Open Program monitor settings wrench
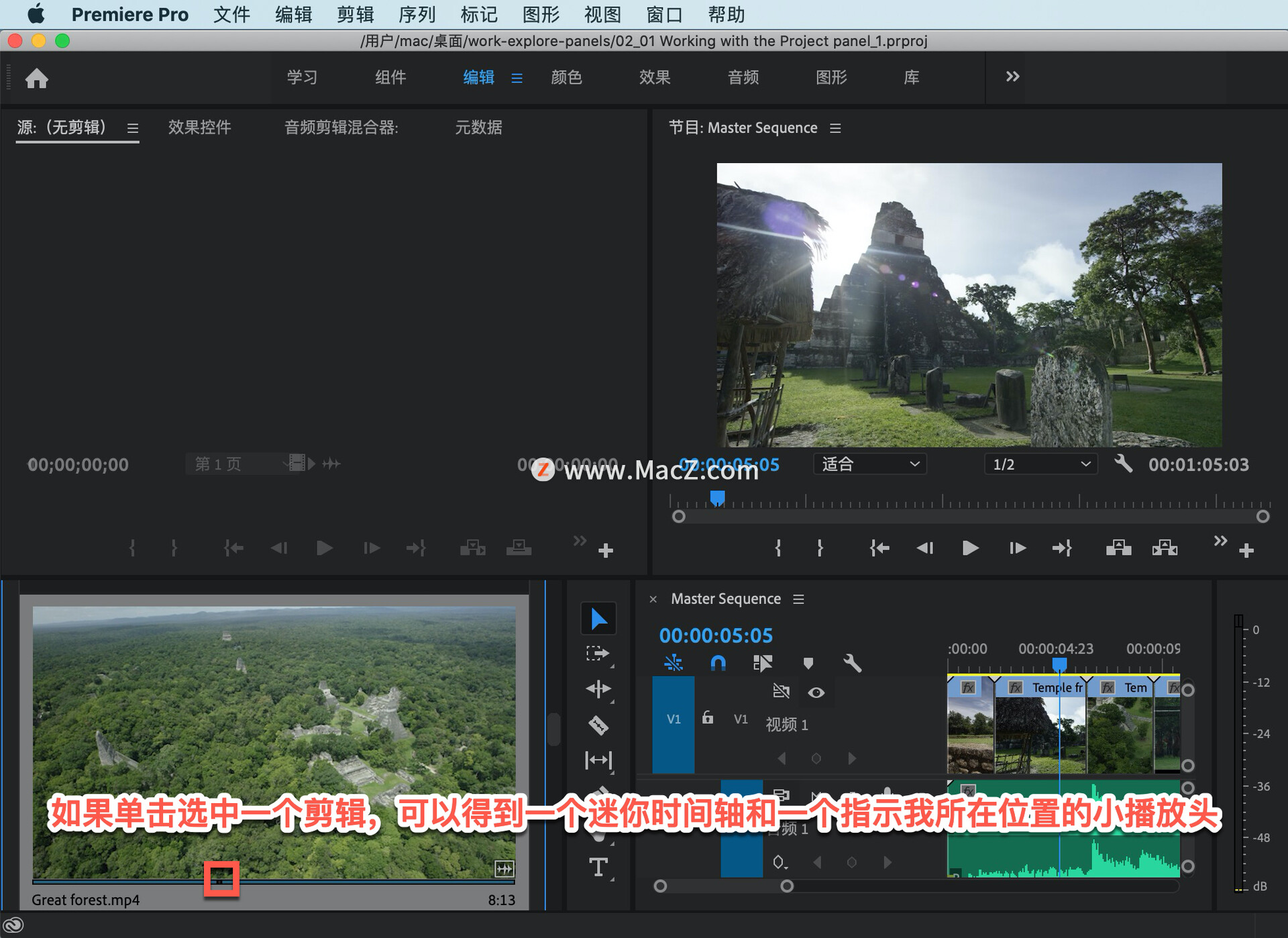This screenshot has height=938, width=1288. [x=1123, y=464]
